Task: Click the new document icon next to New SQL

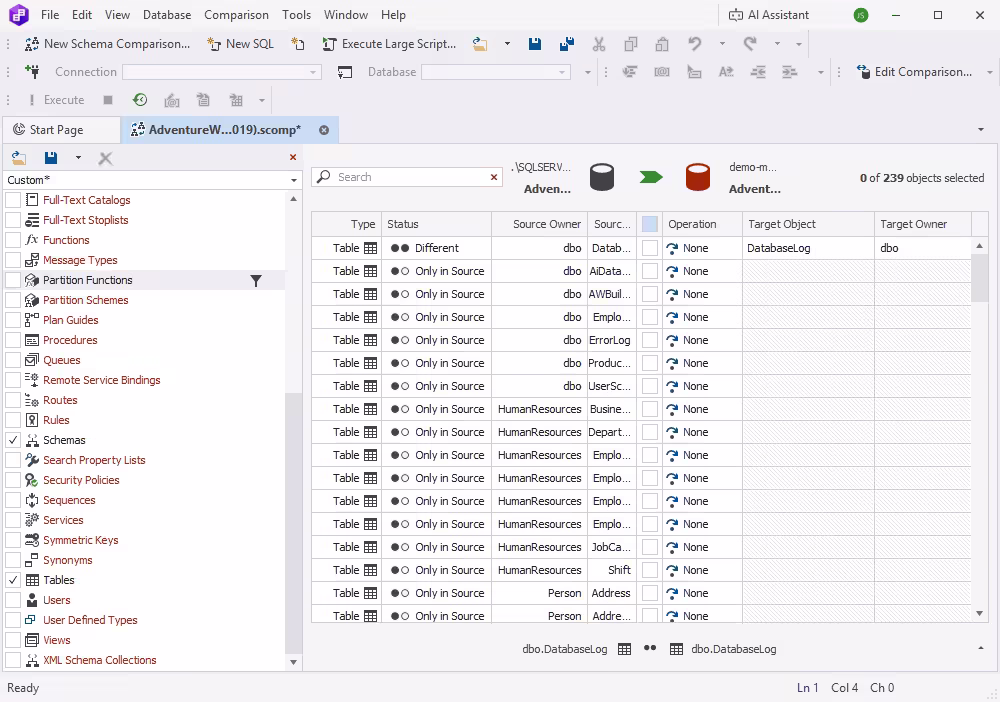Action: 298,44
